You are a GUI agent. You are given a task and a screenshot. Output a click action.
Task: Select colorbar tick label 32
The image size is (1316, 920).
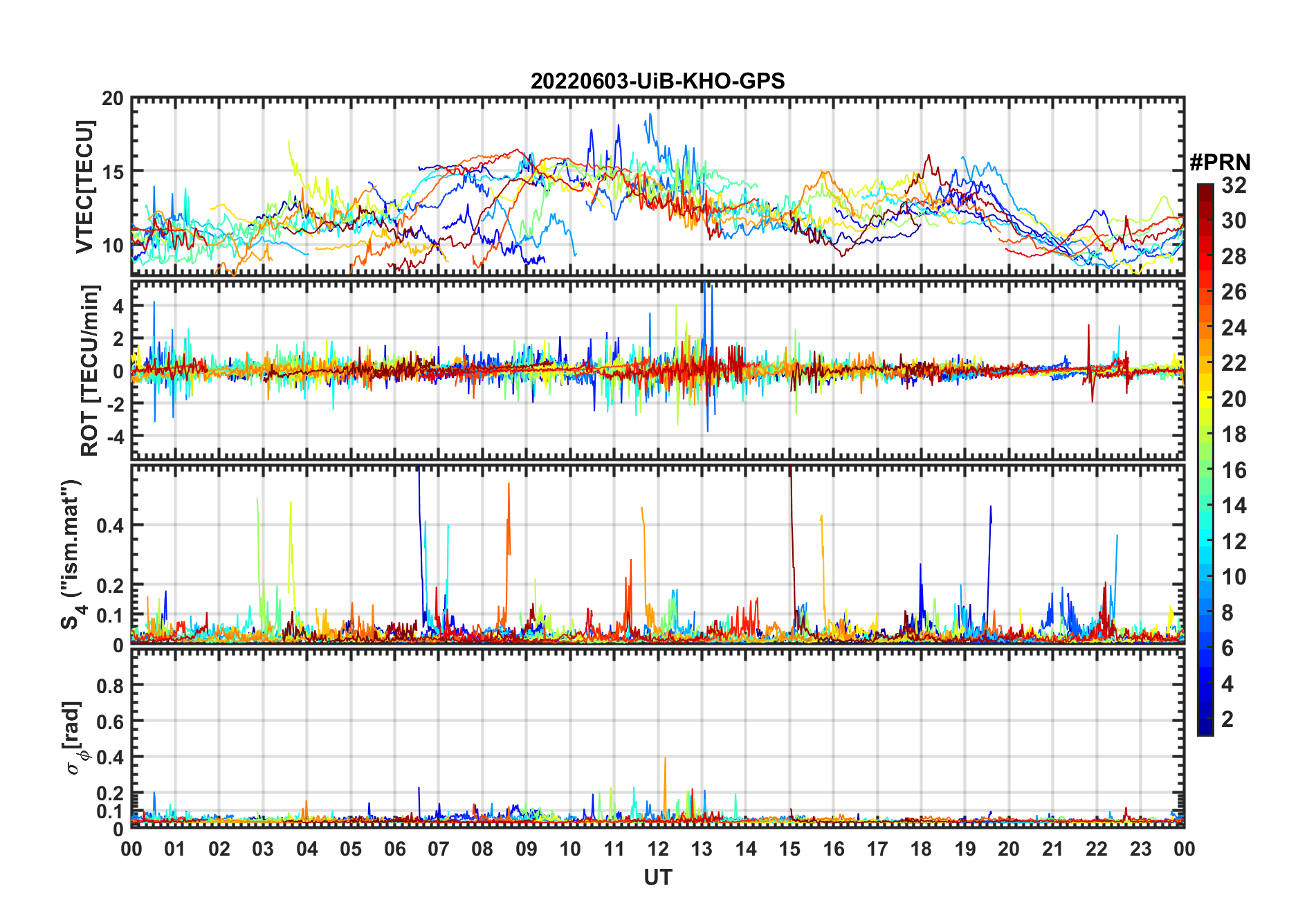coord(1234,185)
